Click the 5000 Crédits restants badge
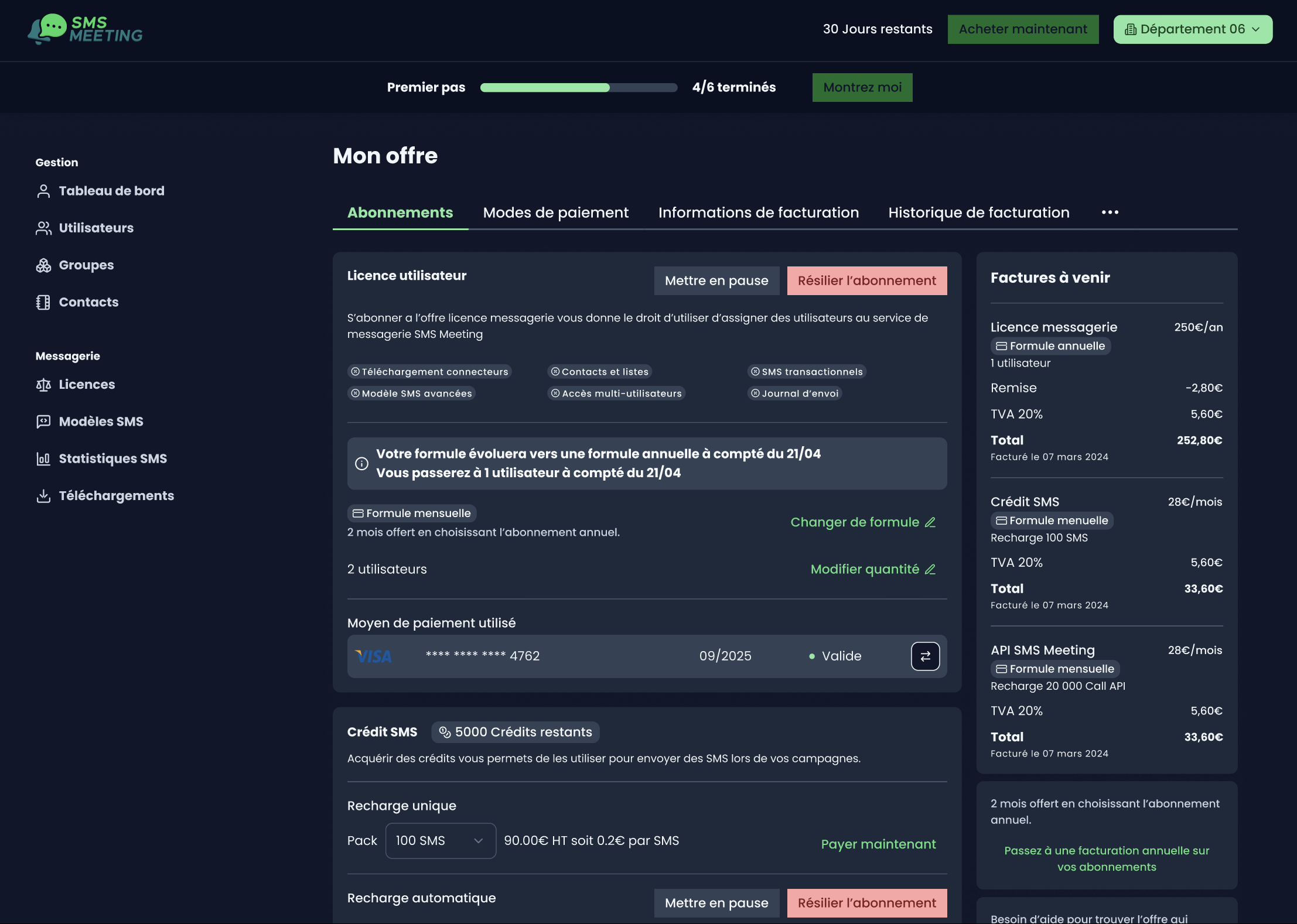This screenshot has width=1297, height=924. point(516,732)
